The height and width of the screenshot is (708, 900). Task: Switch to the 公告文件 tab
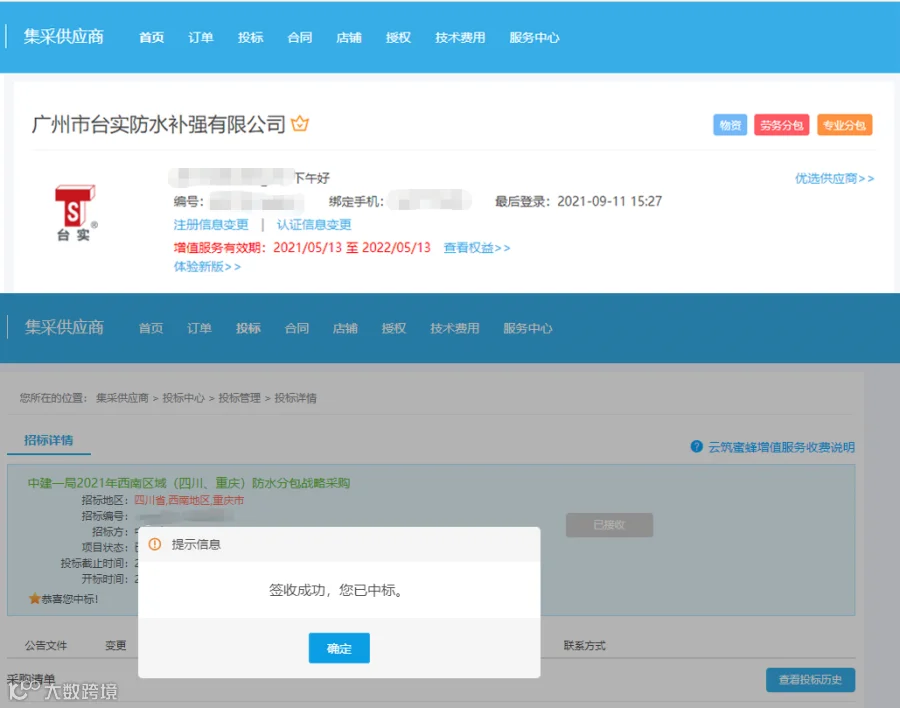(x=46, y=645)
